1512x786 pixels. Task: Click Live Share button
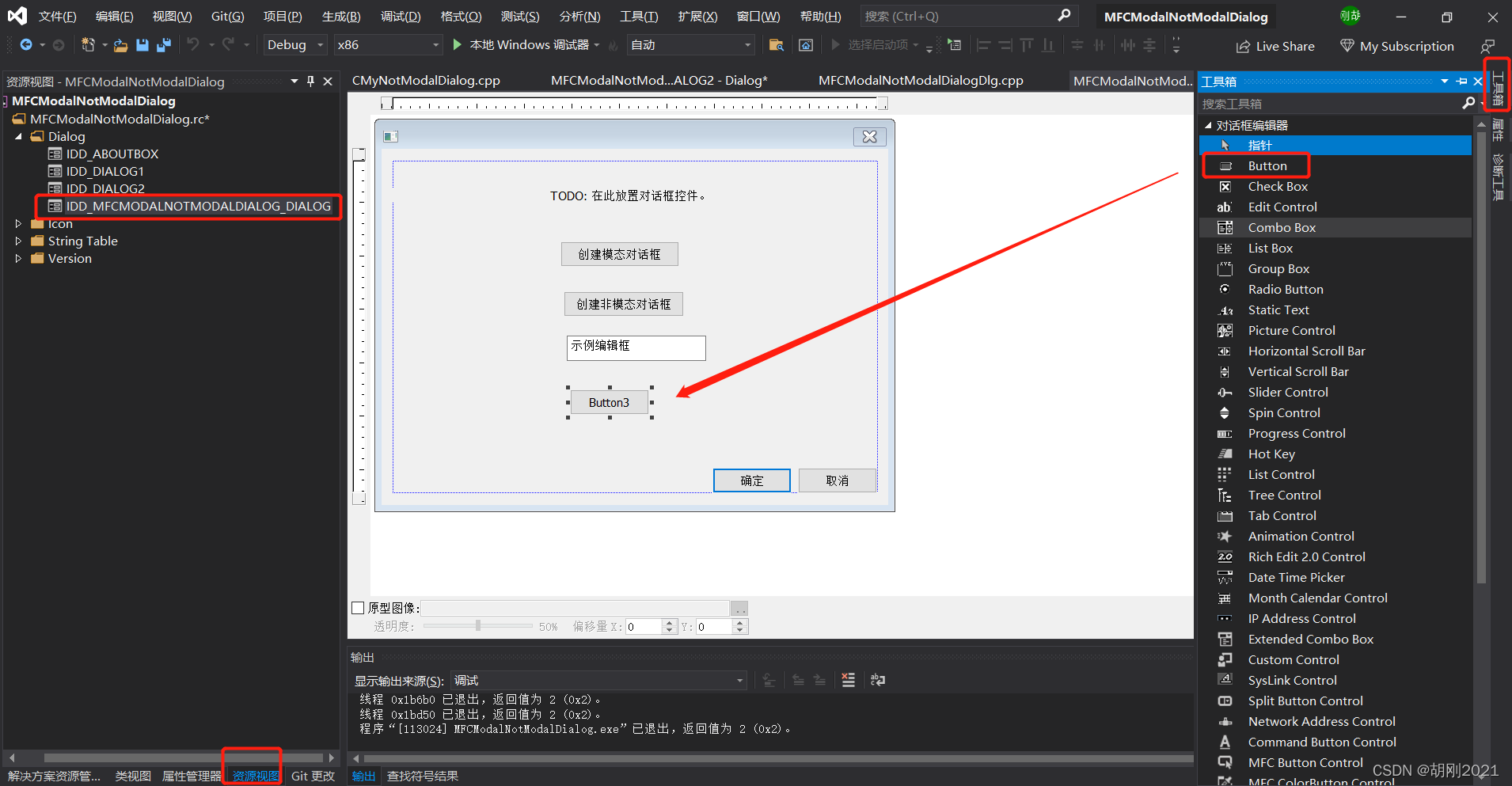tap(1275, 47)
